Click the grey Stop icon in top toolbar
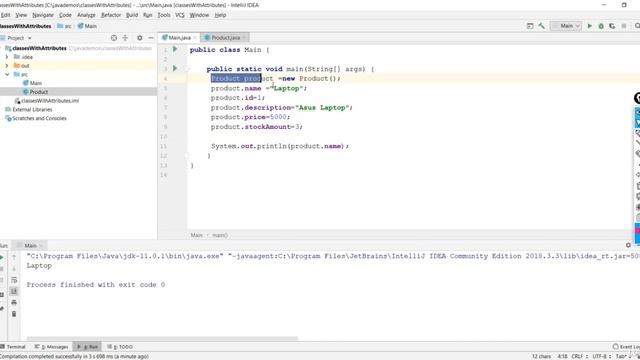This screenshot has height=360, width=640. [624, 26]
